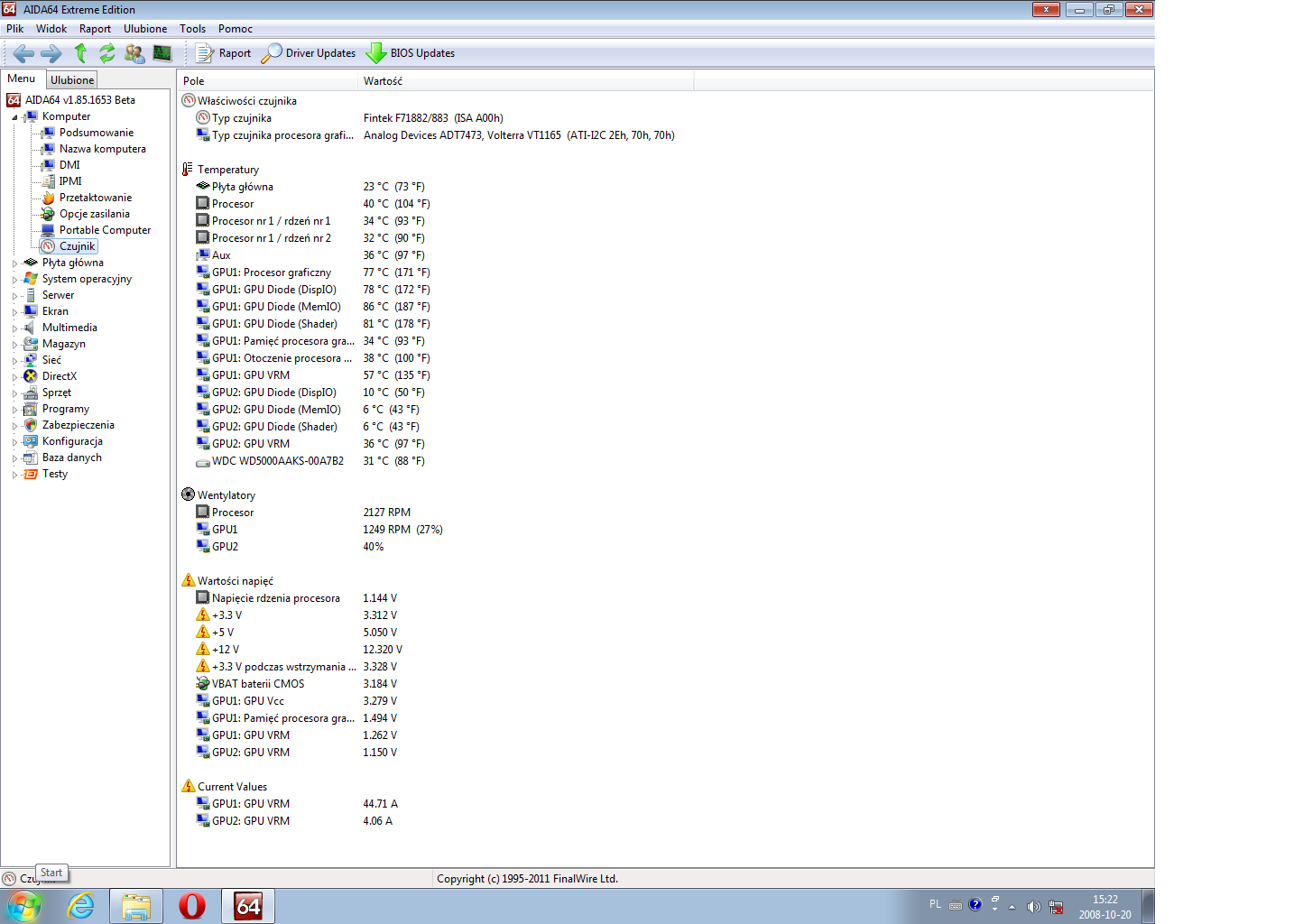This screenshot has height=924, width=1294.
Task: Click the Pole column header
Action: click(x=268, y=81)
